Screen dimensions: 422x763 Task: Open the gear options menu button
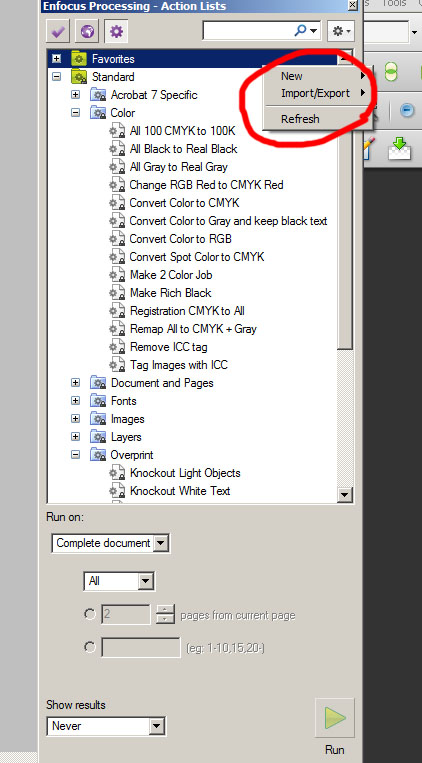pos(340,31)
